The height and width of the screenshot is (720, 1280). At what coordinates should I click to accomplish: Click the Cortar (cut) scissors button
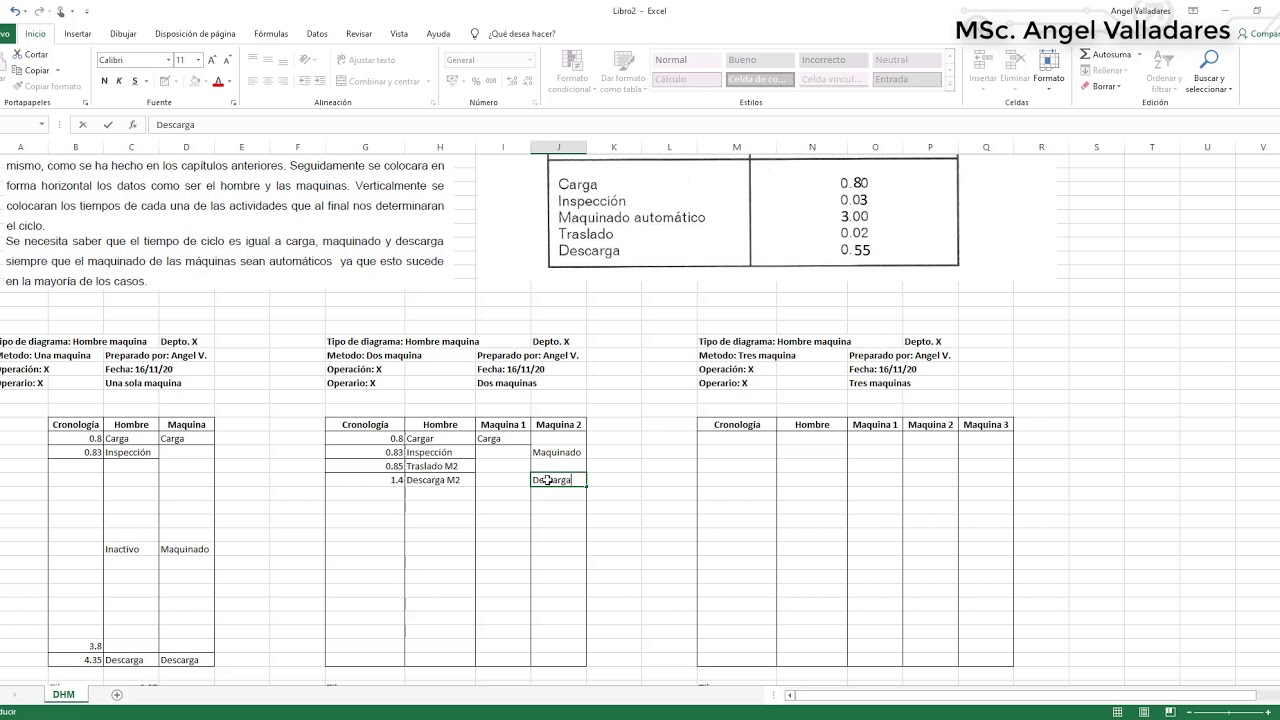30,55
